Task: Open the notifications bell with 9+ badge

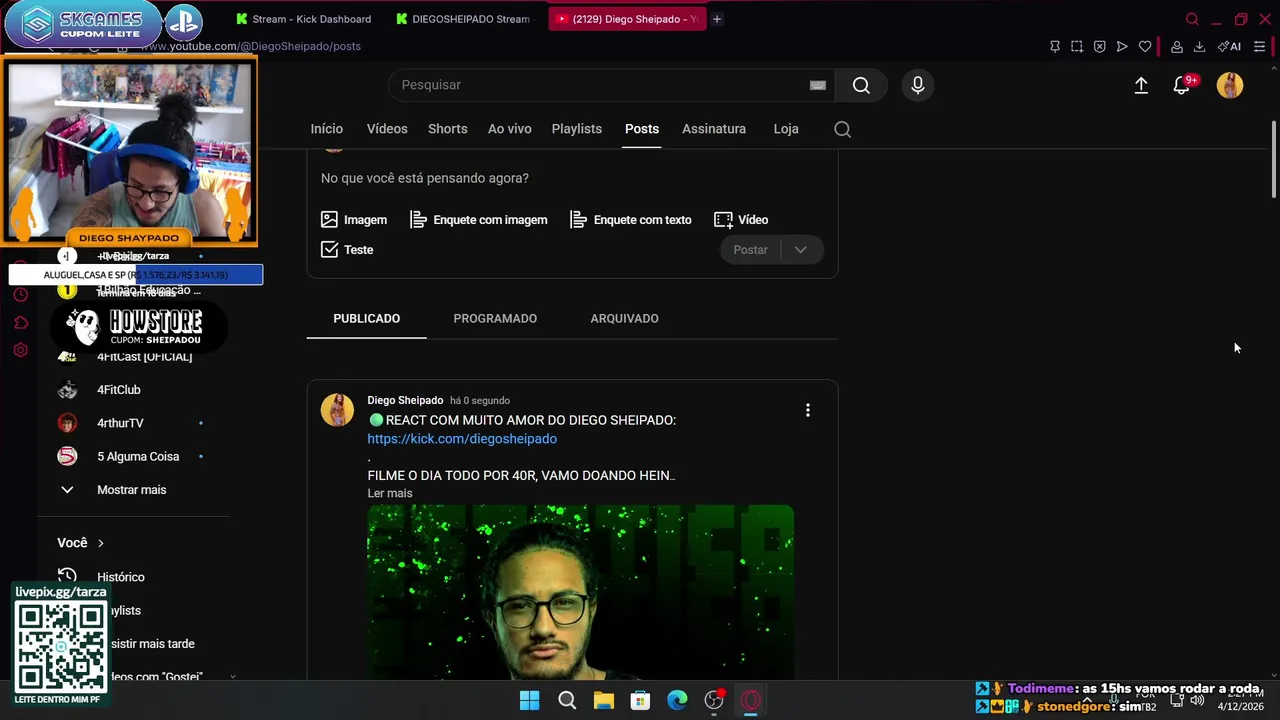Action: (x=1182, y=85)
